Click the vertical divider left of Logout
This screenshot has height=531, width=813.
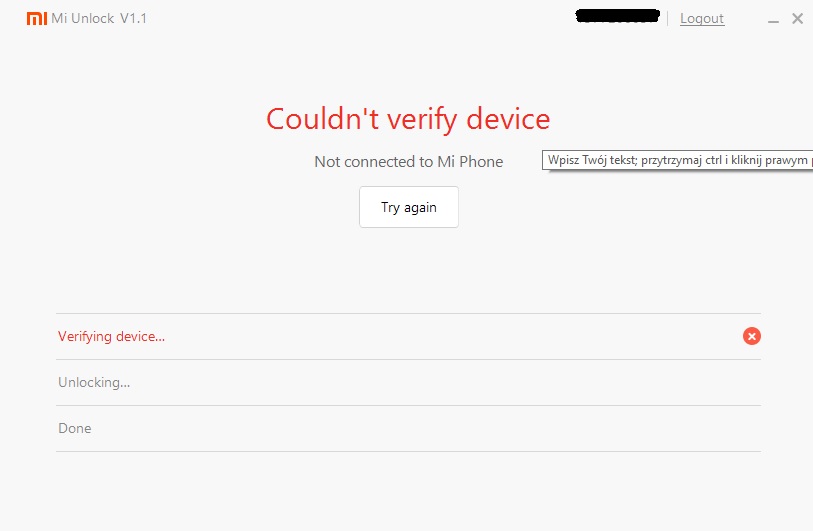click(x=668, y=19)
